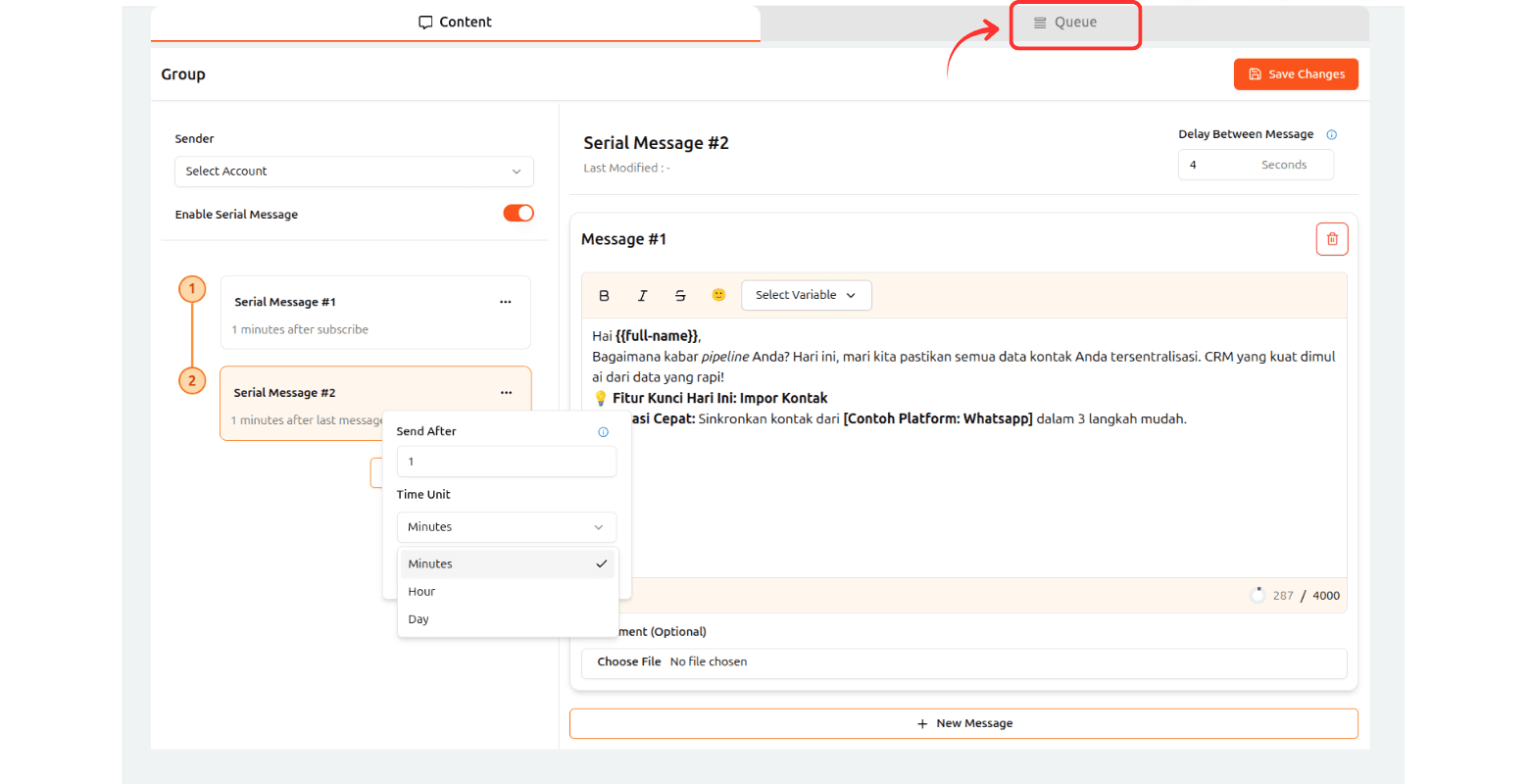Open Serial Message #2 options menu
The image size is (1529, 784).
(506, 393)
